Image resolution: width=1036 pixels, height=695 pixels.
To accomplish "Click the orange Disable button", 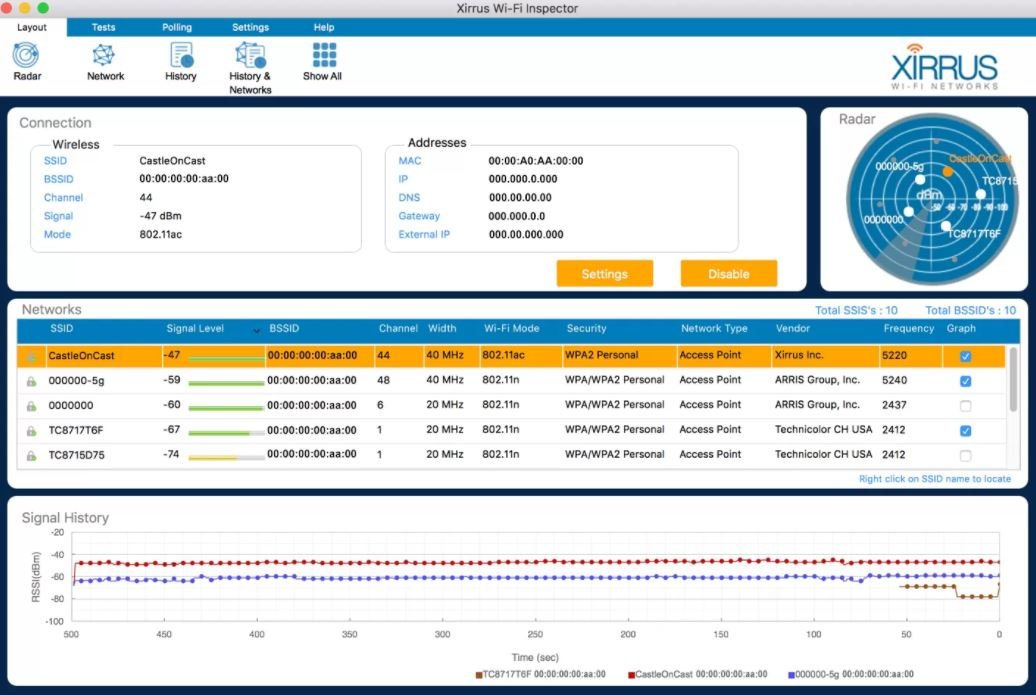I will pyautogui.click(x=729, y=274).
